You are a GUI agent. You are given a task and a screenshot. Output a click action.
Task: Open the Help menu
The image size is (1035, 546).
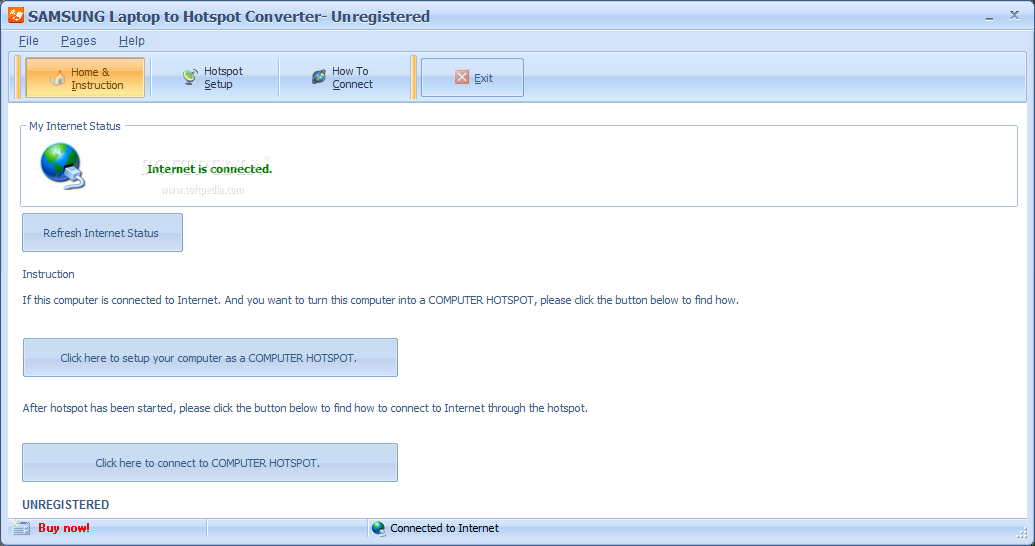pos(131,41)
